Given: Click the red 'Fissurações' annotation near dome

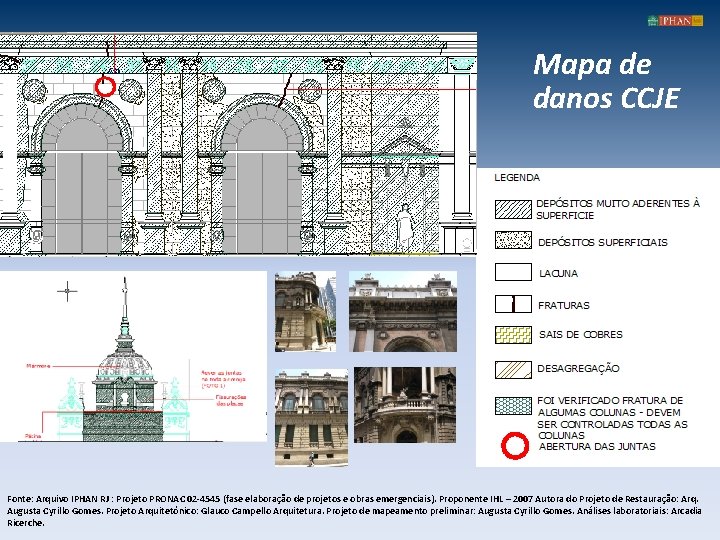Looking at the screenshot, I should click(231, 400).
